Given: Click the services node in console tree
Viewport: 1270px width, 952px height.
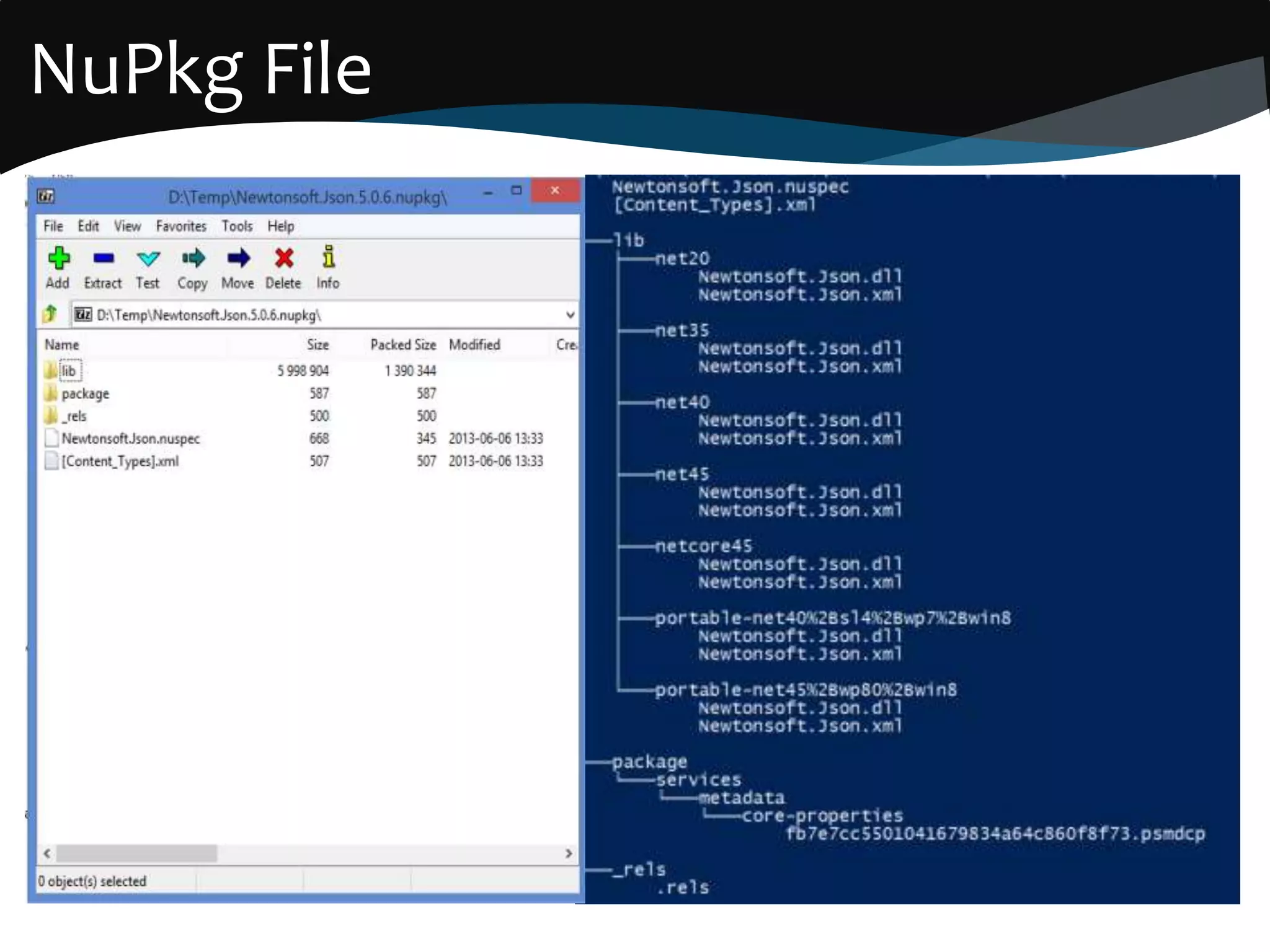Looking at the screenshot, I should point(699,780).
